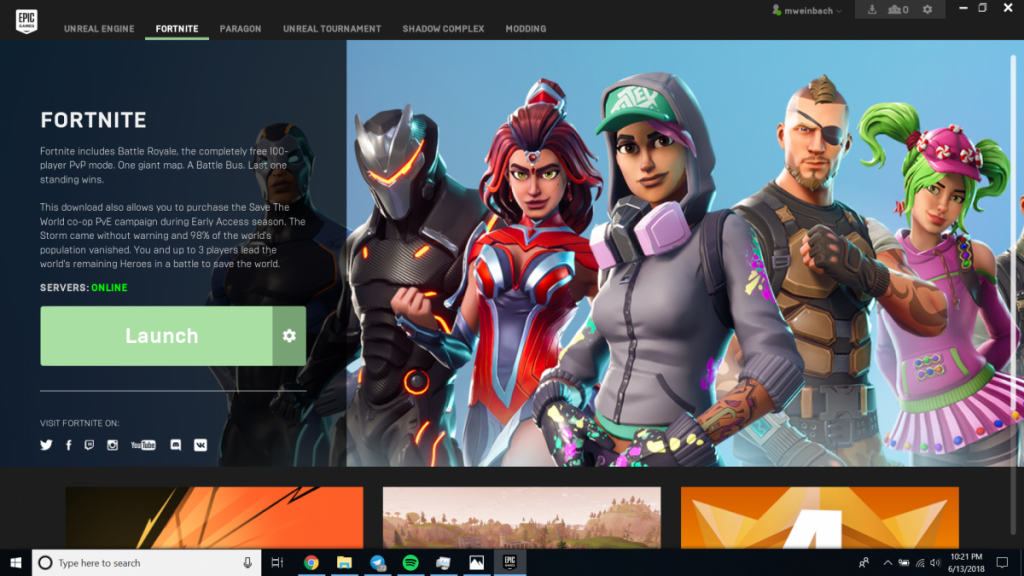Select the Fortnite tab
The width and height of the screenshot is (1024, 576).
[x=177, y=29]
